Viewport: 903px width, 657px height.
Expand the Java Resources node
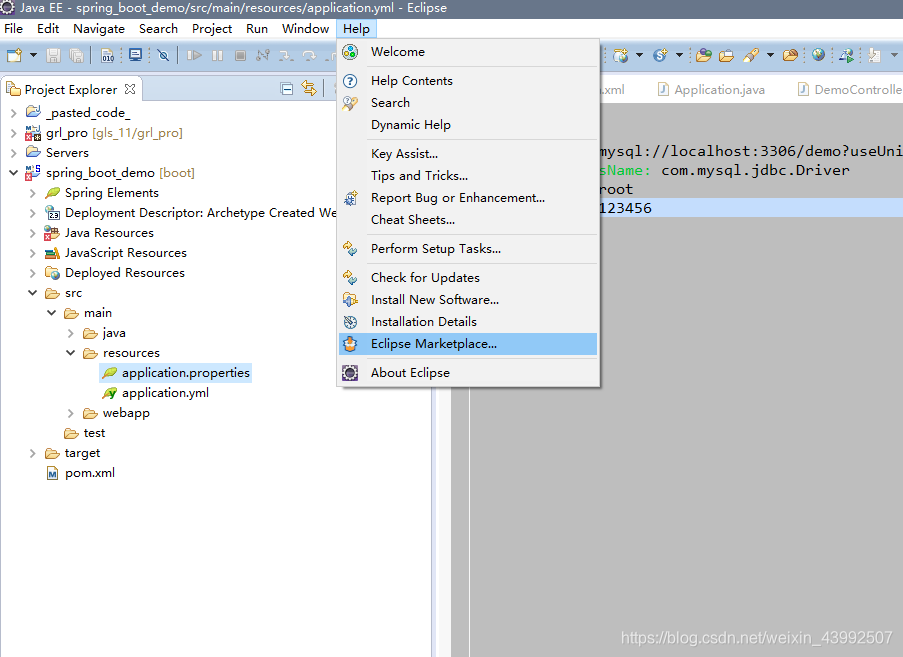[x=33, y=233]
